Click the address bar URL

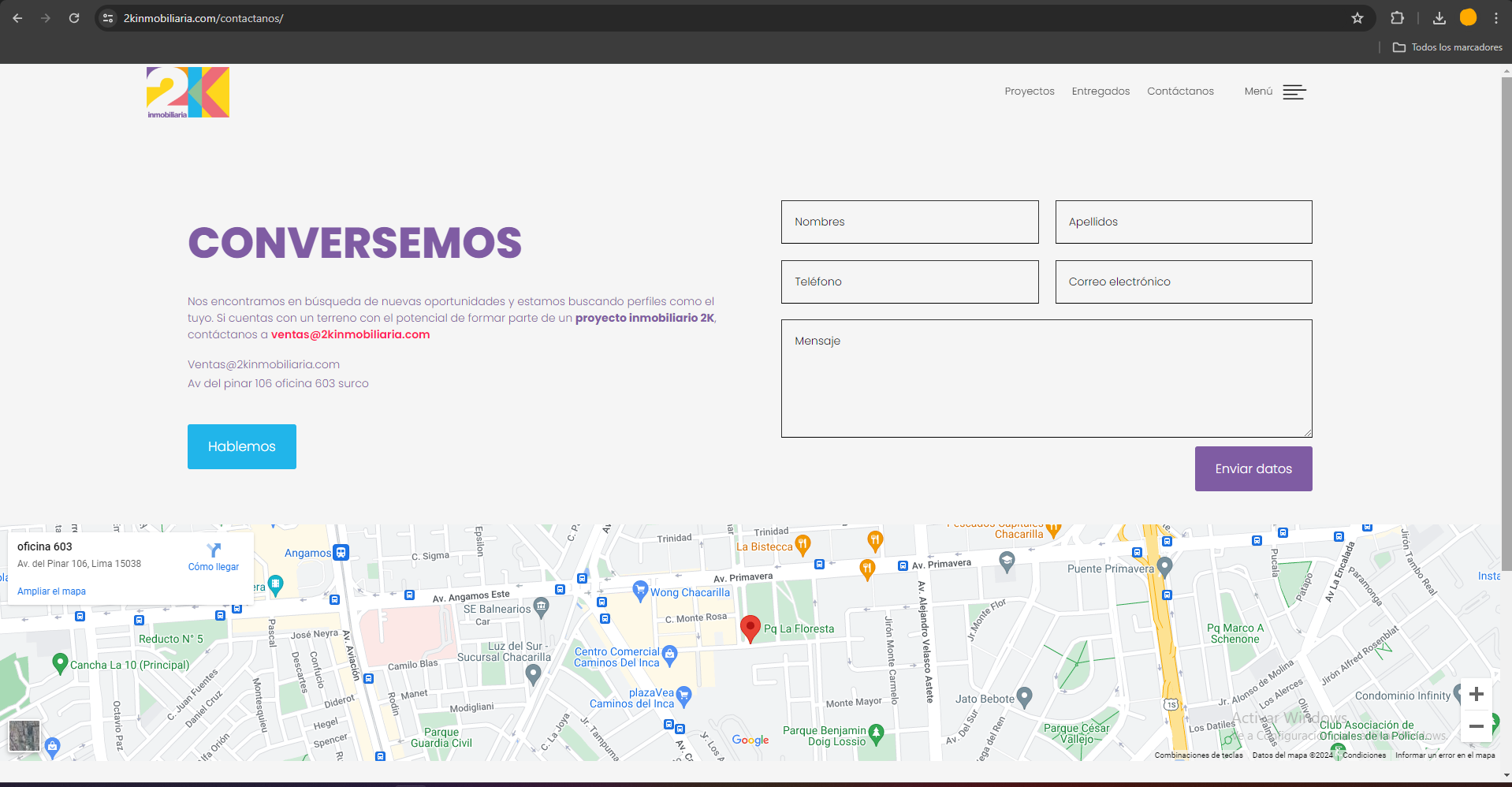(203, 18)
